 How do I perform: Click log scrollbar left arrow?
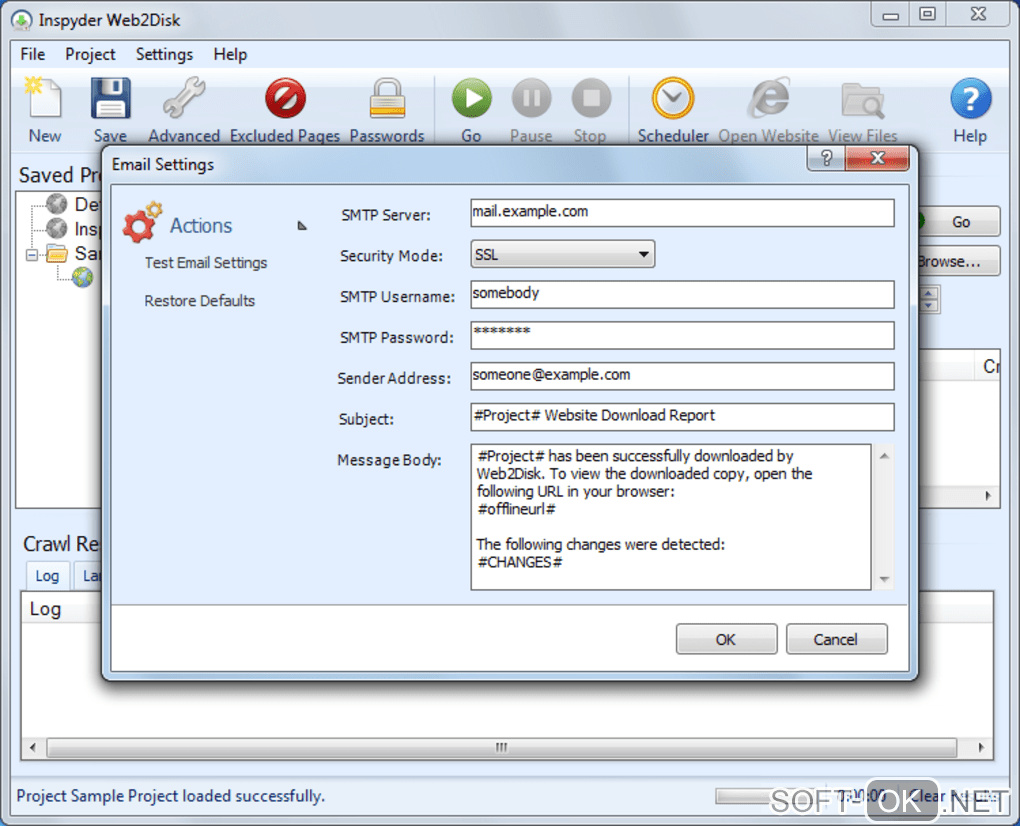coord(33,747)
